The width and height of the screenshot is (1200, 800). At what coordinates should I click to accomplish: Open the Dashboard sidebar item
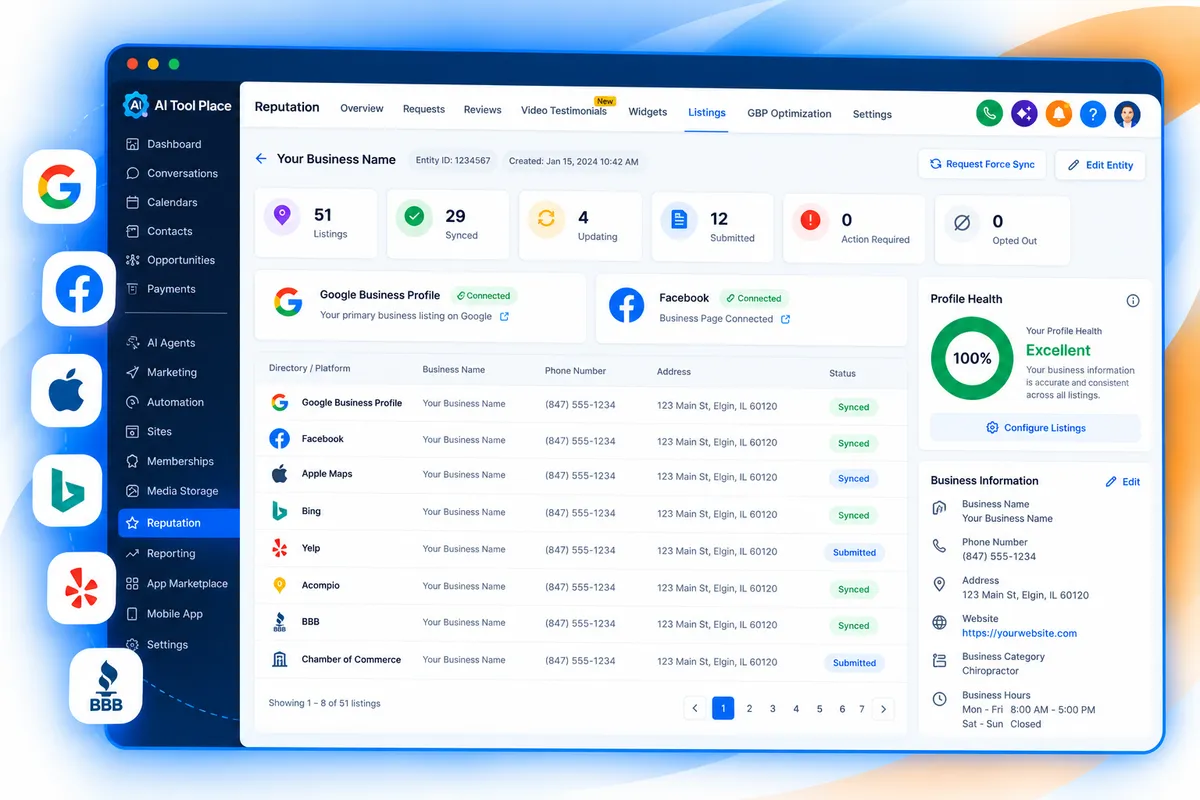(x=163, y=144)
